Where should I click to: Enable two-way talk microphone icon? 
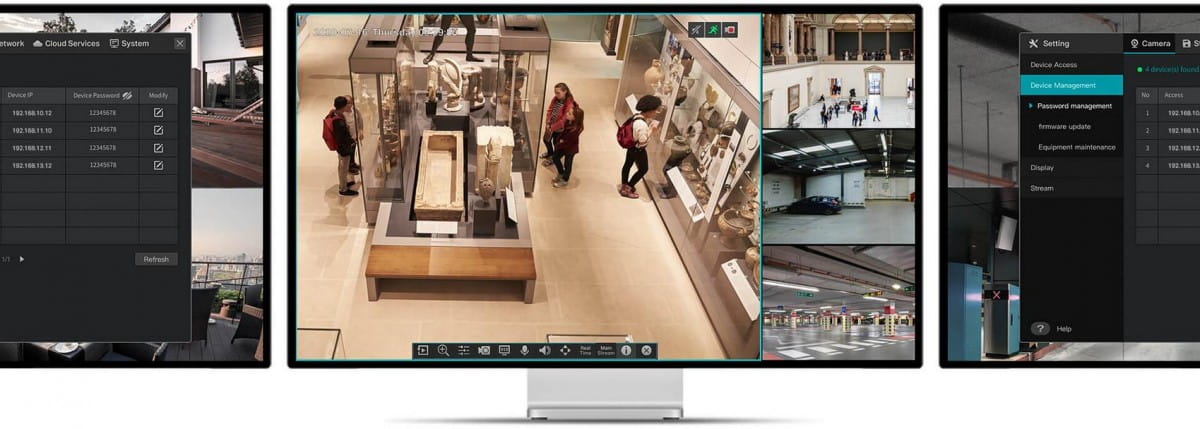524,350
